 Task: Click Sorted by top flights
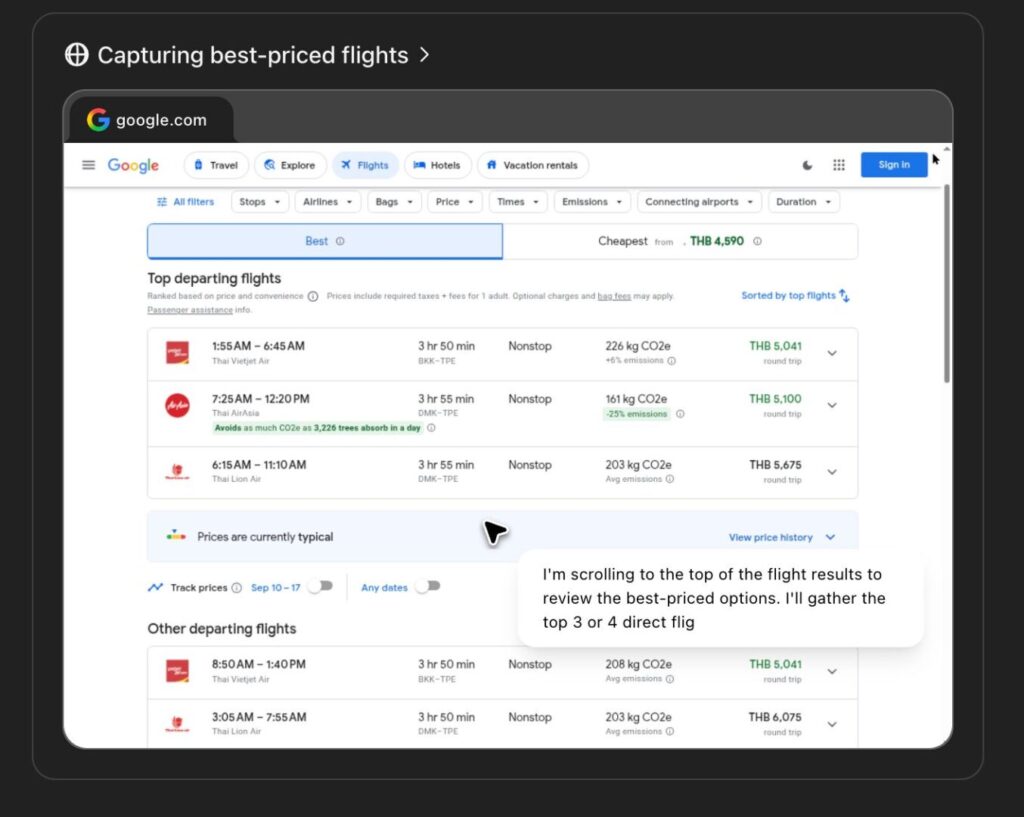[x=788, y=295]
